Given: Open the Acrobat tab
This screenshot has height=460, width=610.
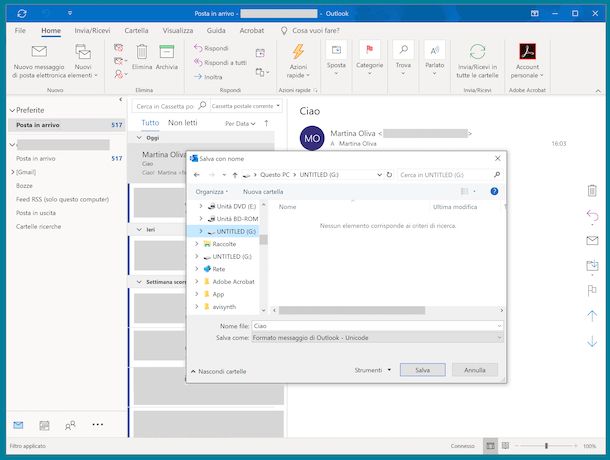Looking at the screenshot, I should 252,30.
